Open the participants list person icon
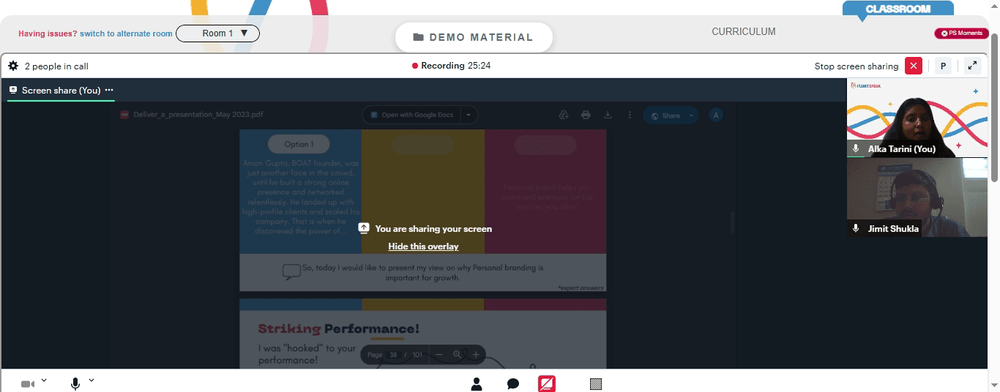The width and height of the screenshot is (1000, 392). [x=476, y=384]
